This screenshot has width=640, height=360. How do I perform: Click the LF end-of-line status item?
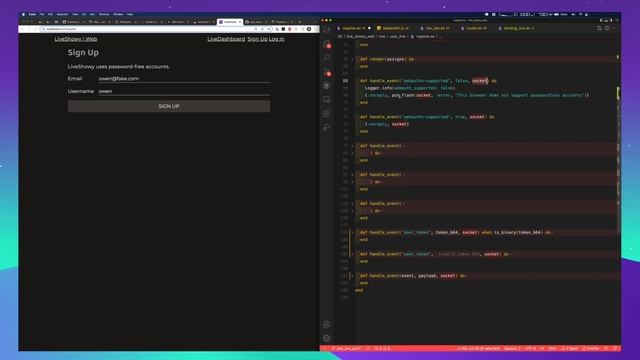coord(542,349)
